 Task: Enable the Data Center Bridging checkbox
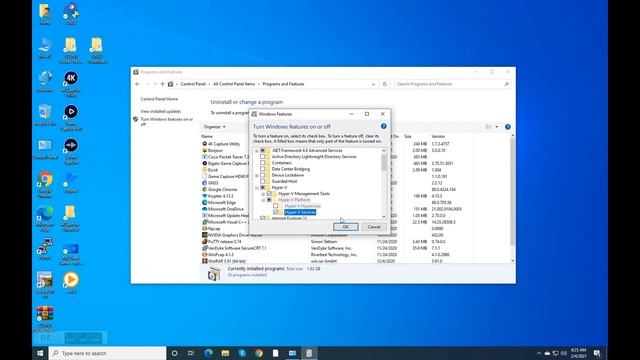[x=262, y=169]
